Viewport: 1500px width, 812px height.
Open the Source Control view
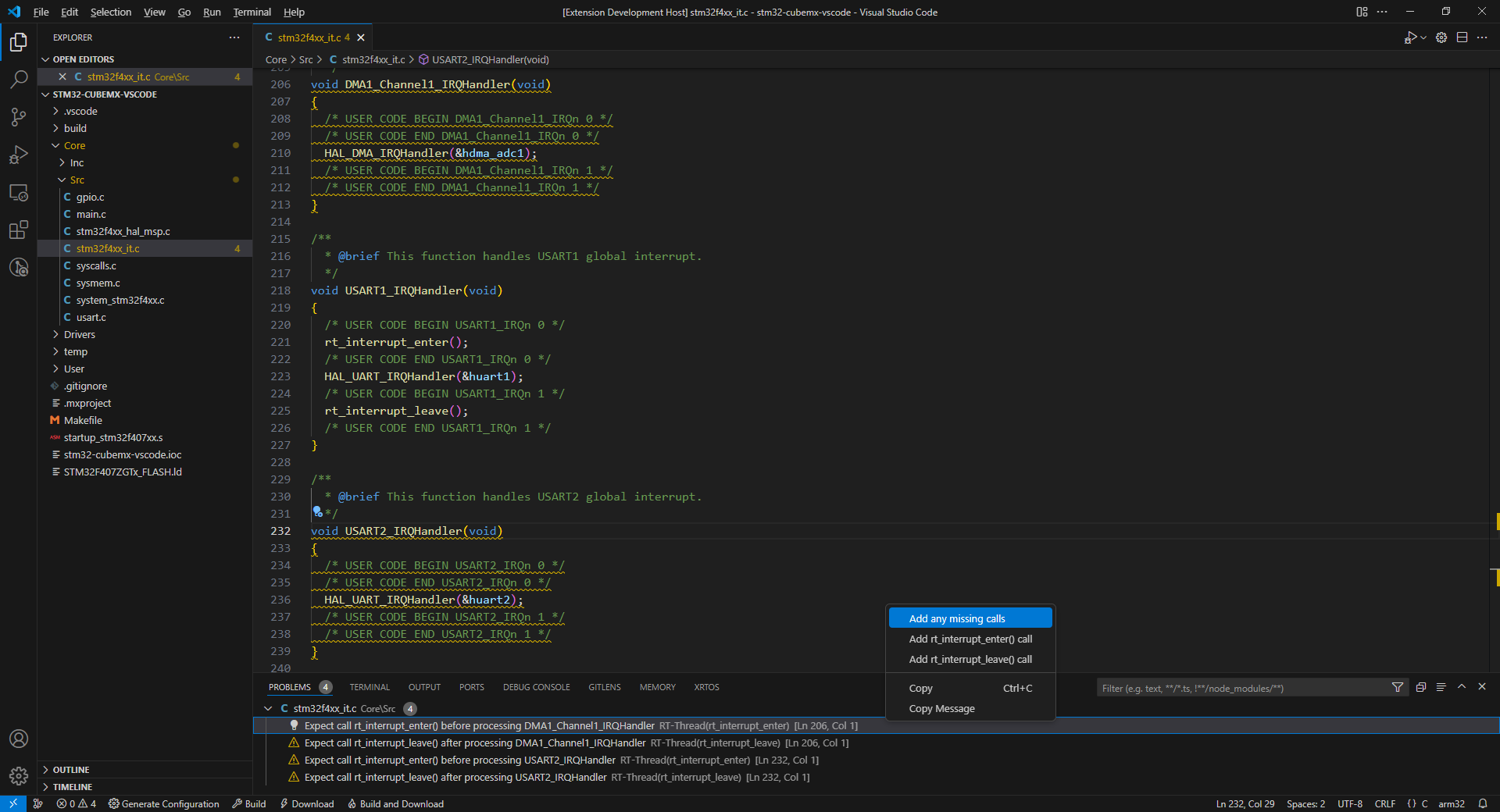coord(19,117)
